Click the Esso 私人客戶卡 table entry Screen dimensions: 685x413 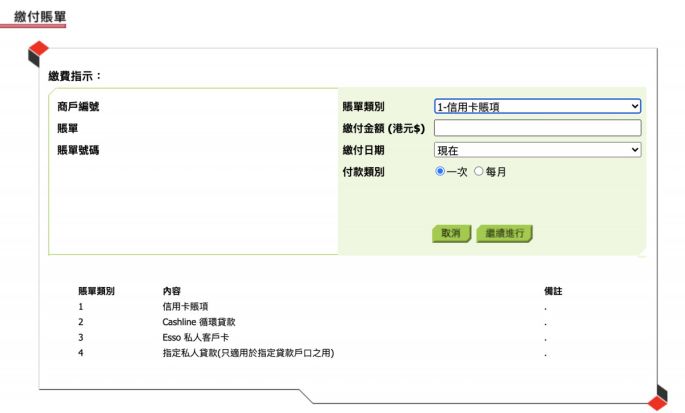[x=195, y=337]
